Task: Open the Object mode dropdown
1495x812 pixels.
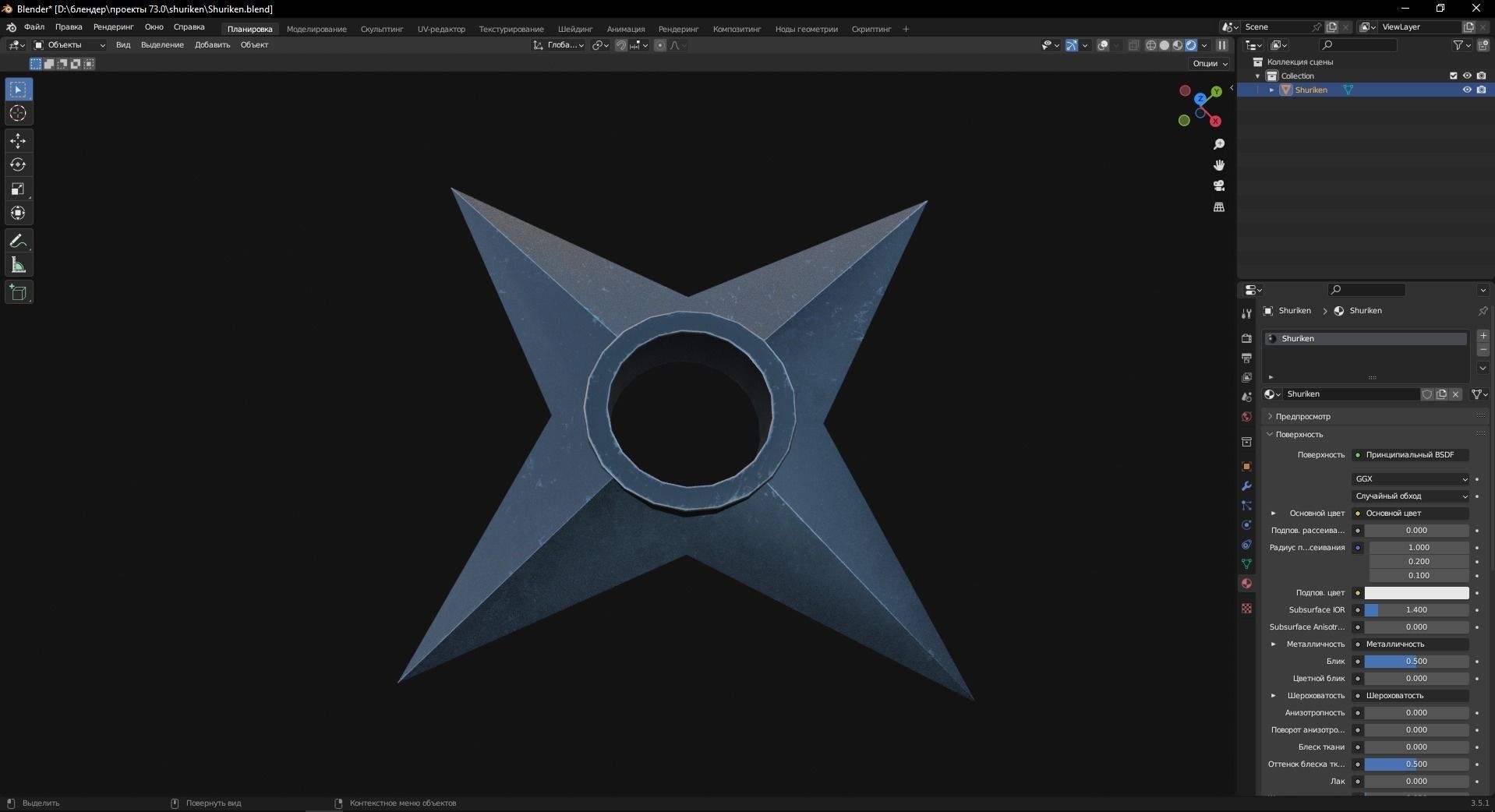Action: click(x=69, y=45)
